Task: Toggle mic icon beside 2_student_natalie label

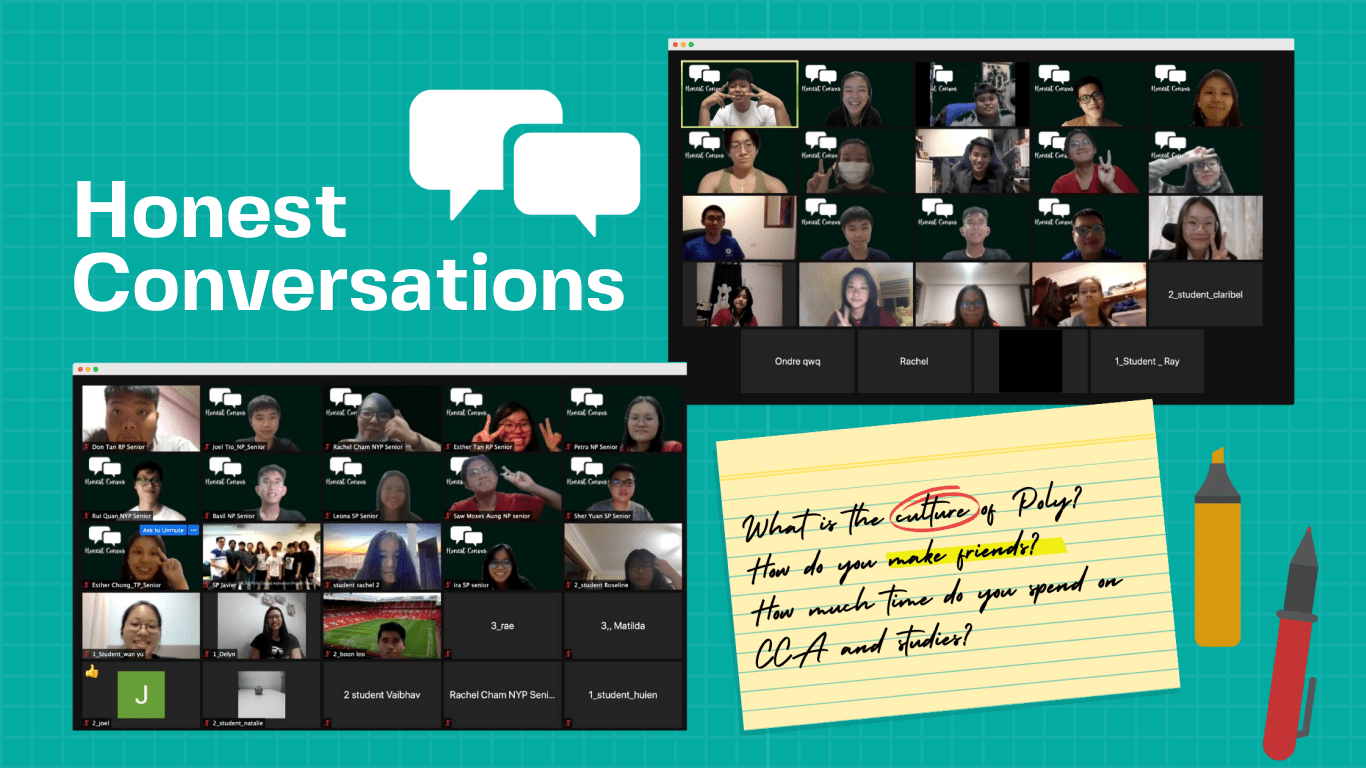Action: pos(207,722)
